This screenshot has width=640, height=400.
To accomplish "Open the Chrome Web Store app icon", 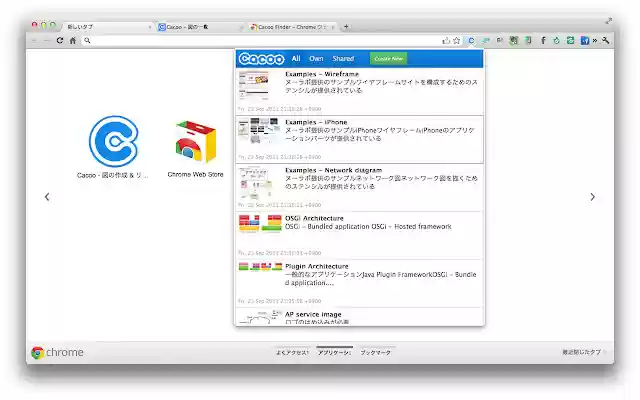I will pos(196,141).
